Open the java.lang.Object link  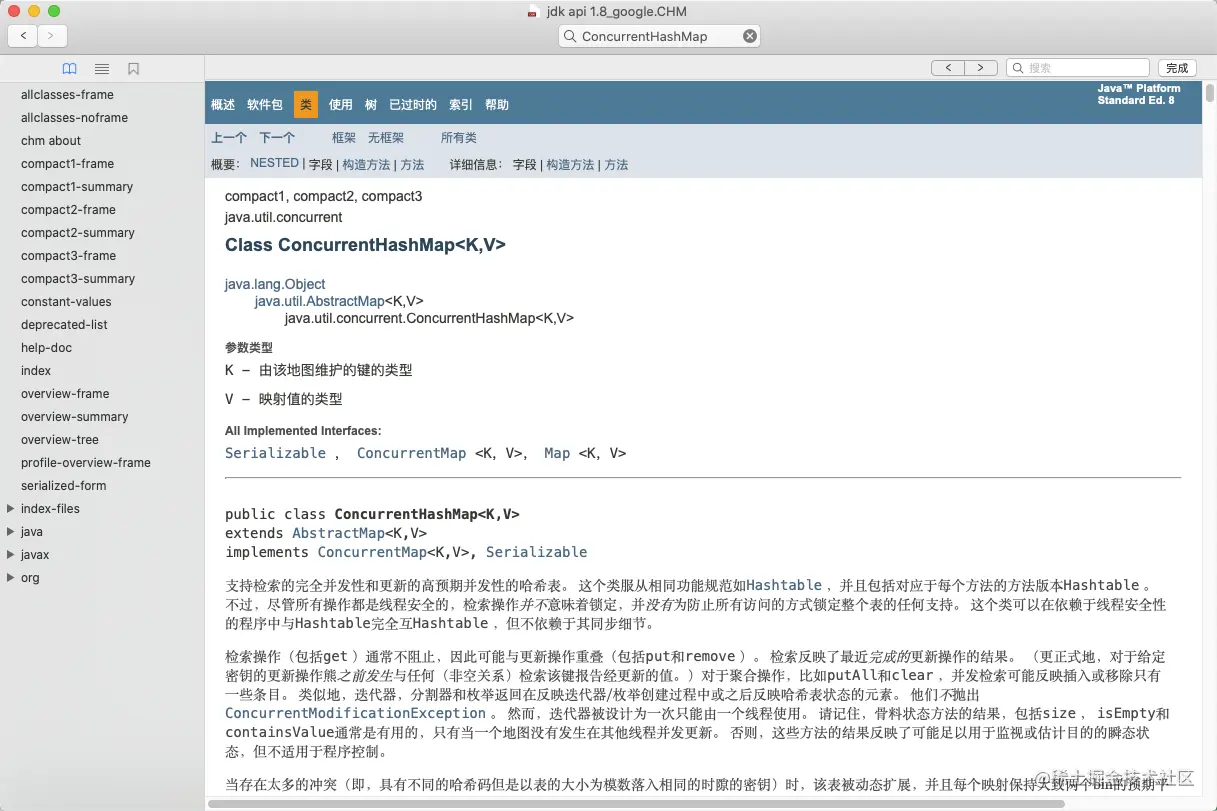point(275,284)
